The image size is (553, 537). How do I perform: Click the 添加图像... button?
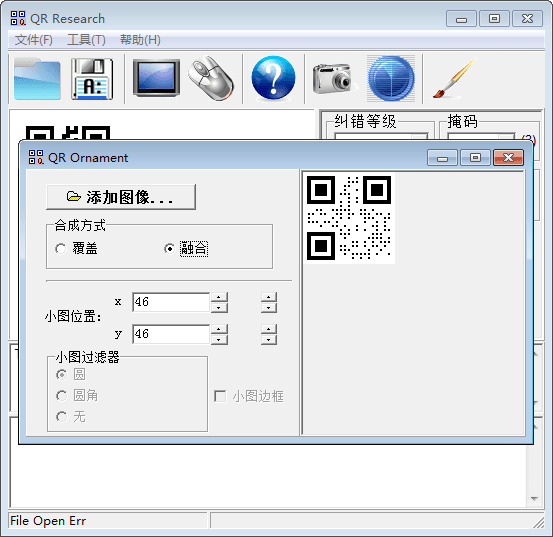[121, 197]
